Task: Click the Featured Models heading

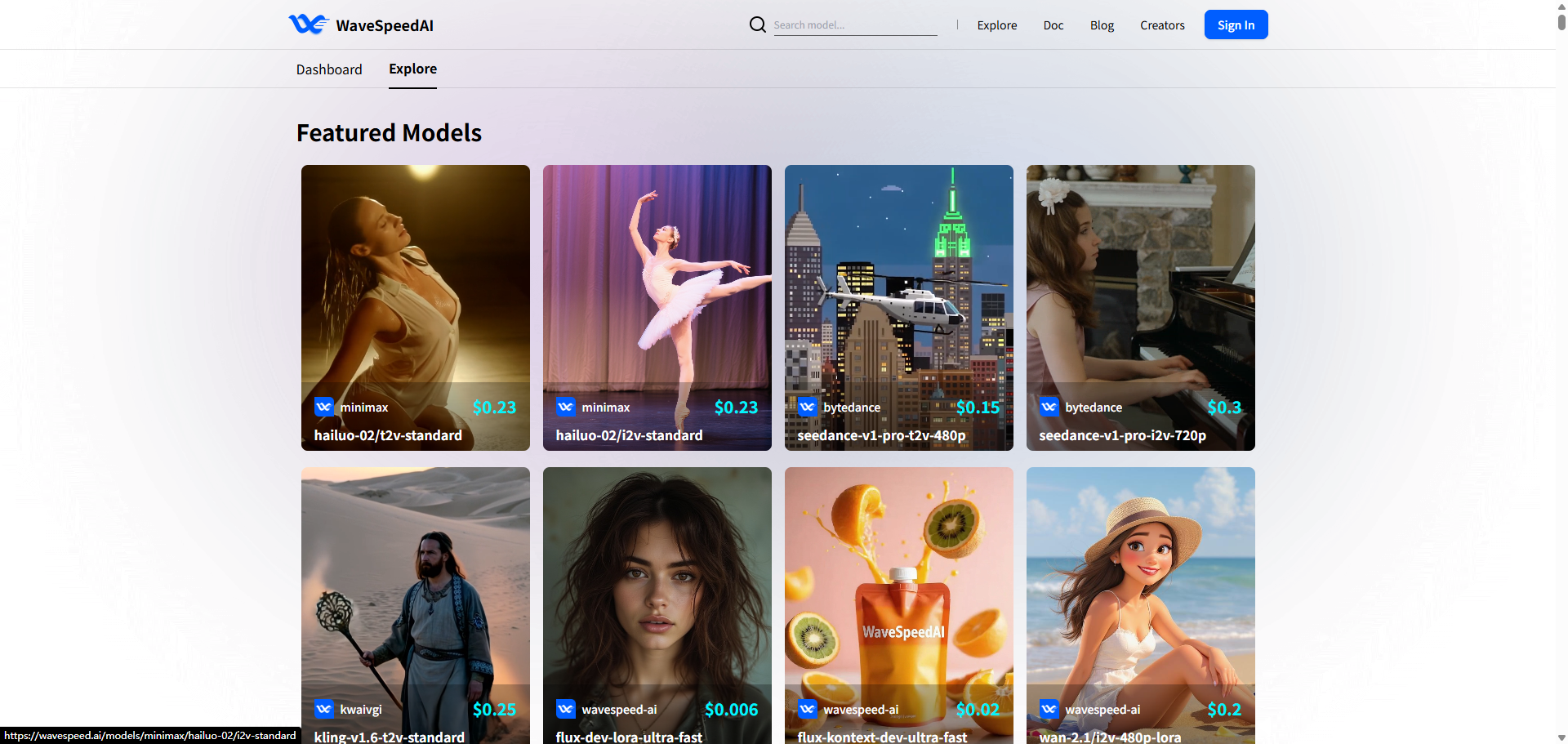Action: (x=389, y=132)
